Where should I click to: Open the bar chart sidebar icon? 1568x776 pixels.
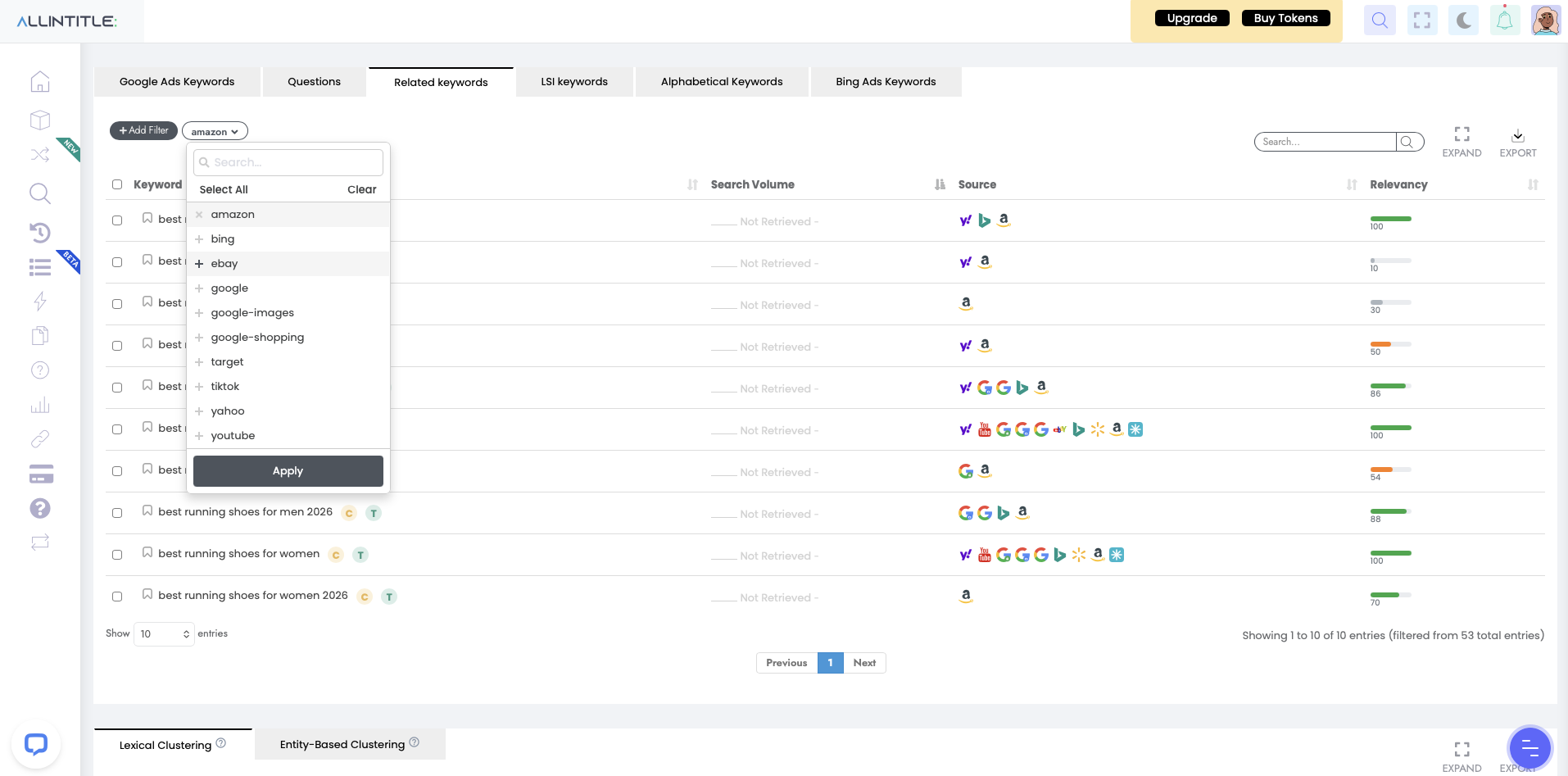40,405
